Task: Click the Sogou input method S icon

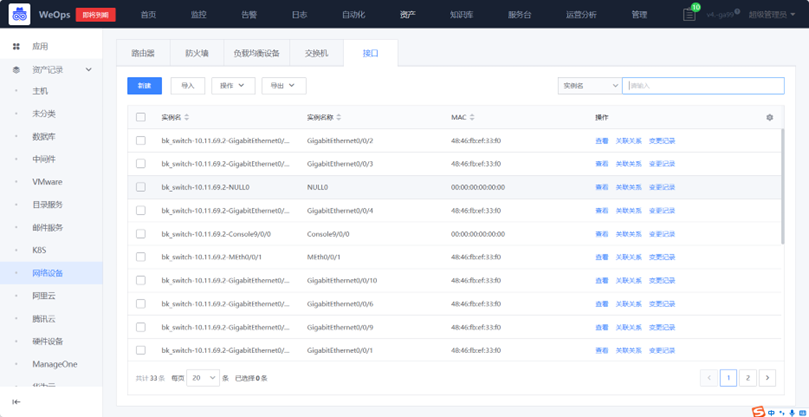Action: point(758,412)
